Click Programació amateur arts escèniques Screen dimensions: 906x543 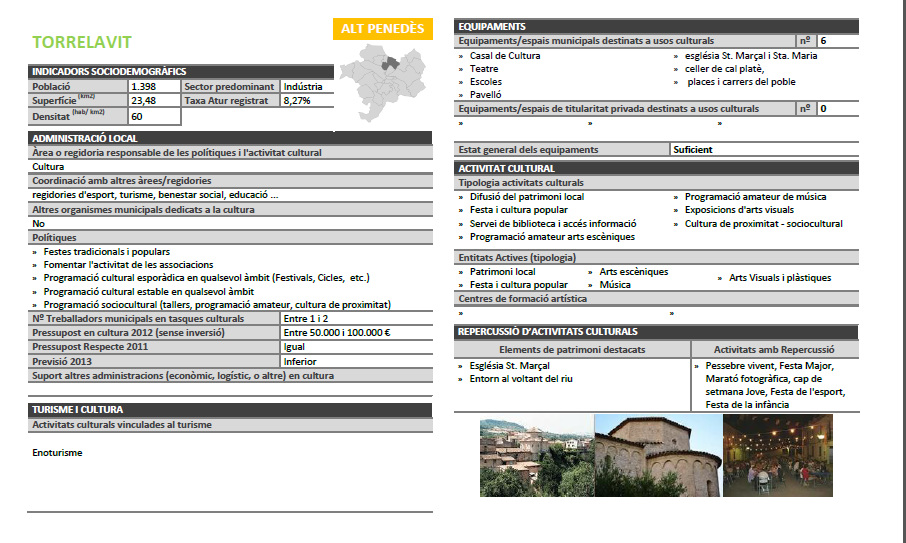click(552, 237)
